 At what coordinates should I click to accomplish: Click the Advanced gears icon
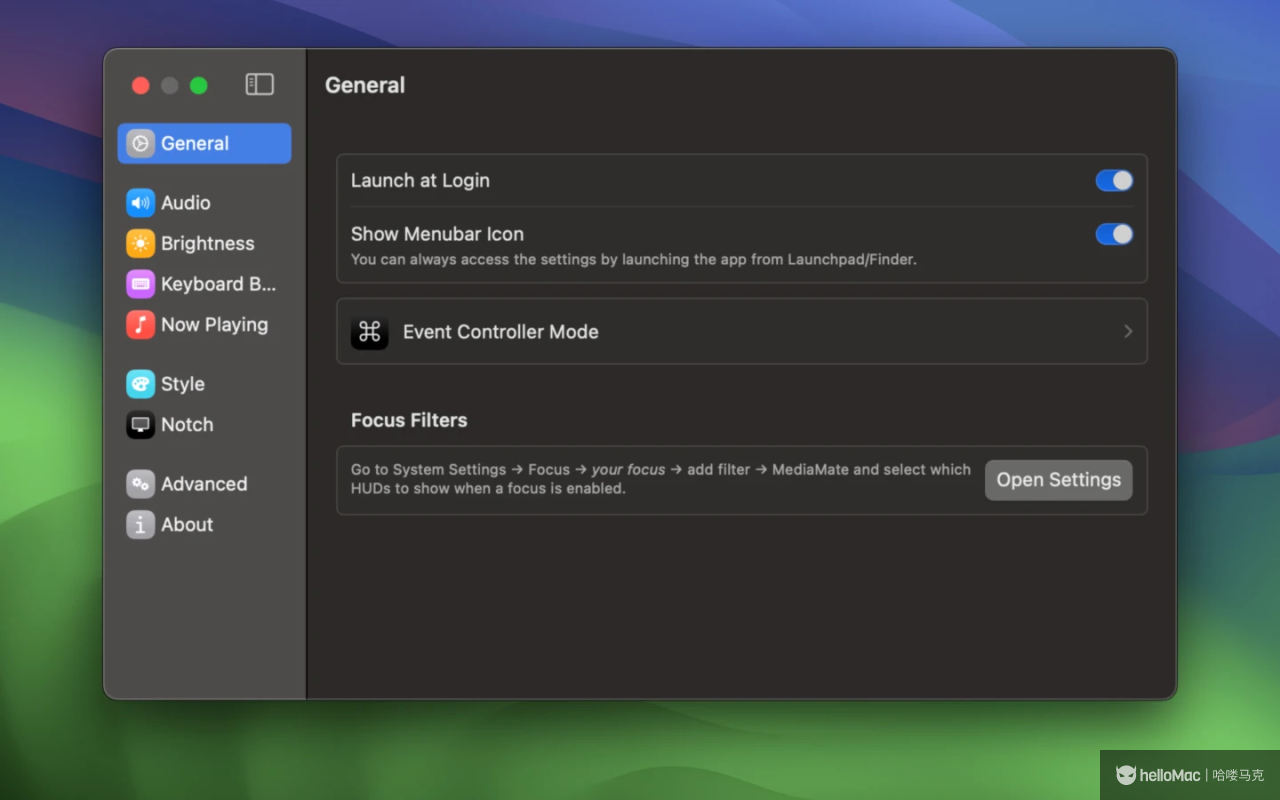pyautogui.click(x=140, y=484)
